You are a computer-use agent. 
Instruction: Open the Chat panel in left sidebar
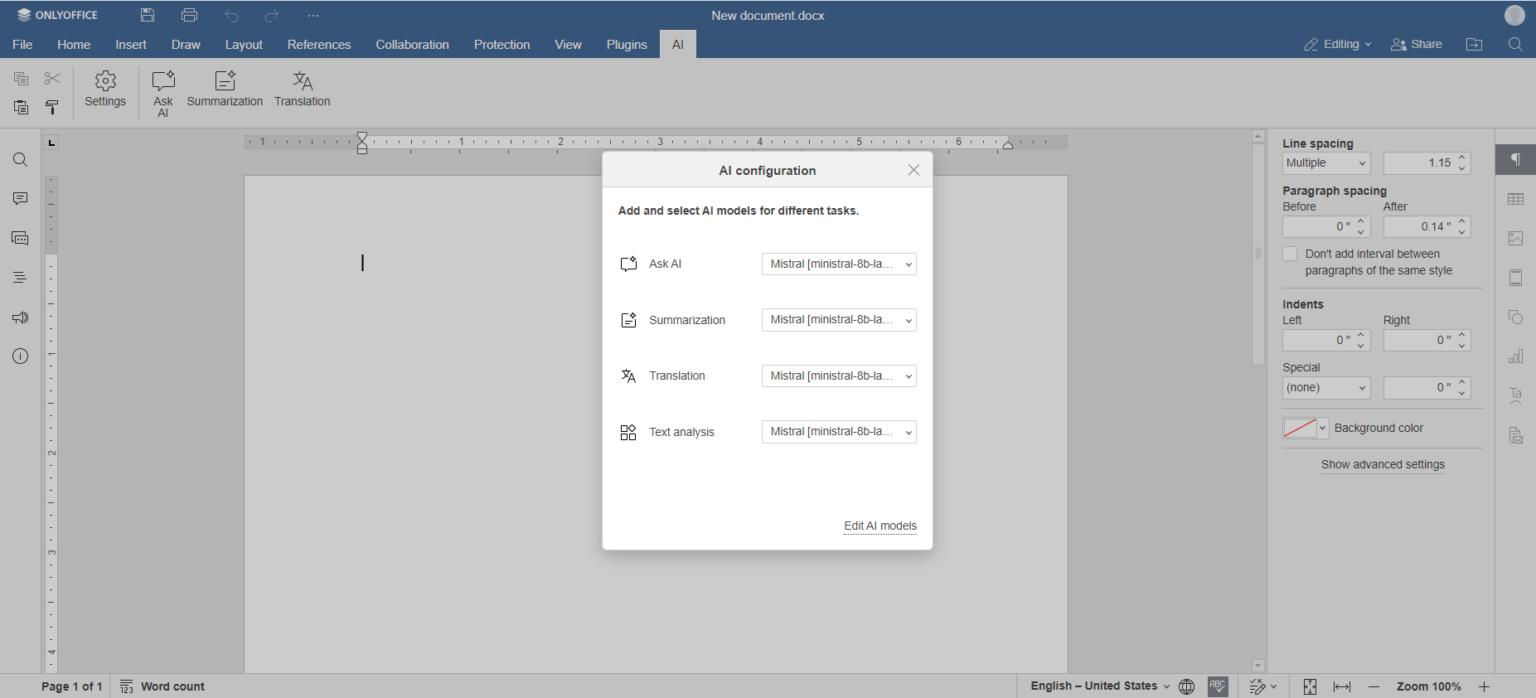19,238
